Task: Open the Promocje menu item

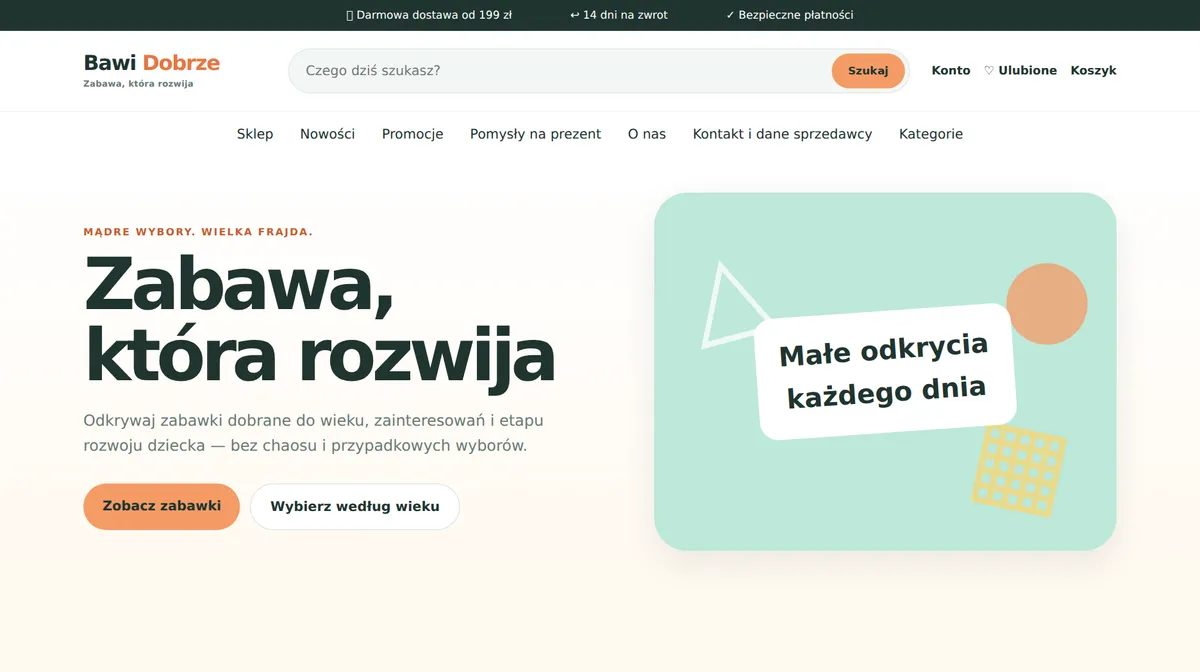Action: 412,134
